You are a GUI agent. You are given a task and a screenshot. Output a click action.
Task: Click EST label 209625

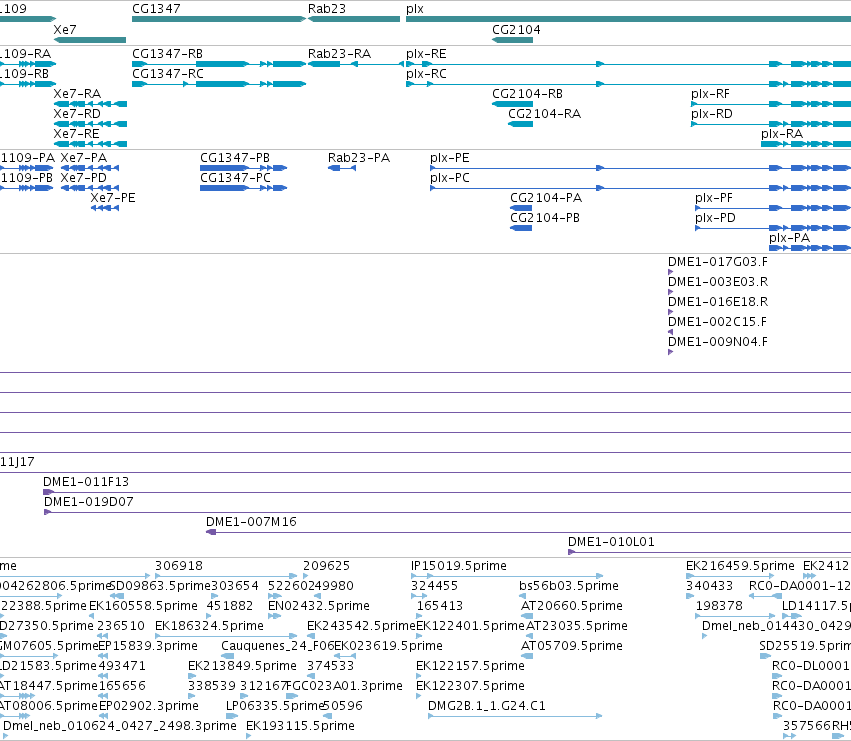pyautogui.click(x=326, y=566)
